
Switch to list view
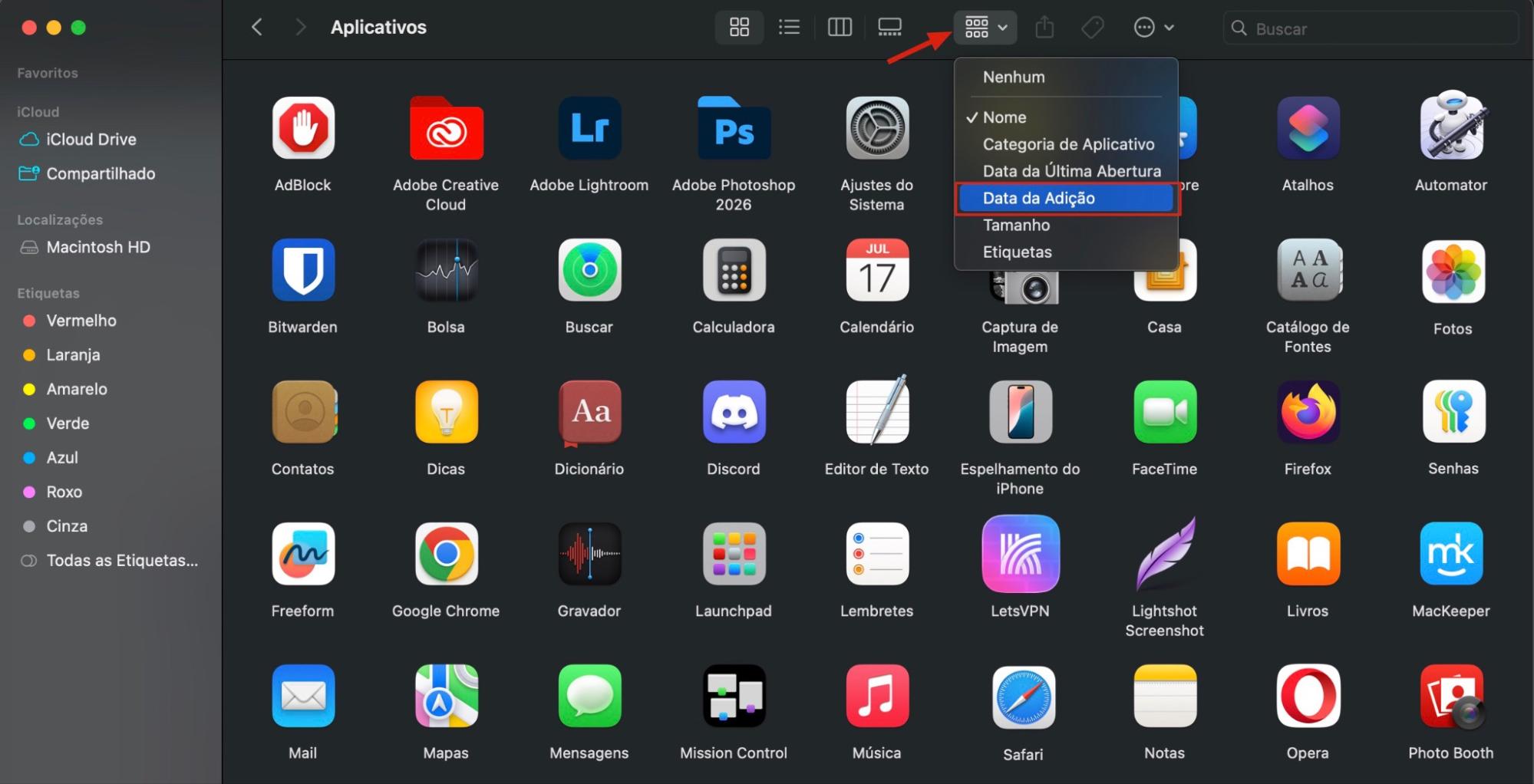tap(789, 28)
